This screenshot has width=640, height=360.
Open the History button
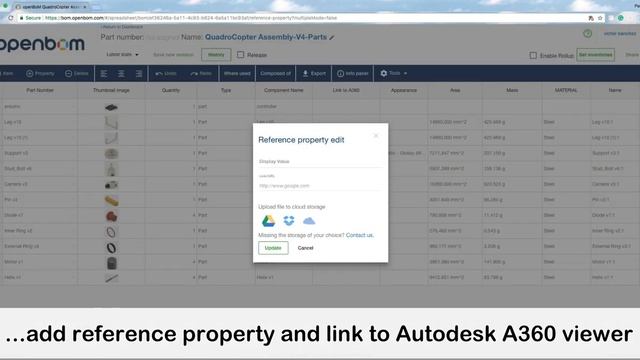[216, 55]
